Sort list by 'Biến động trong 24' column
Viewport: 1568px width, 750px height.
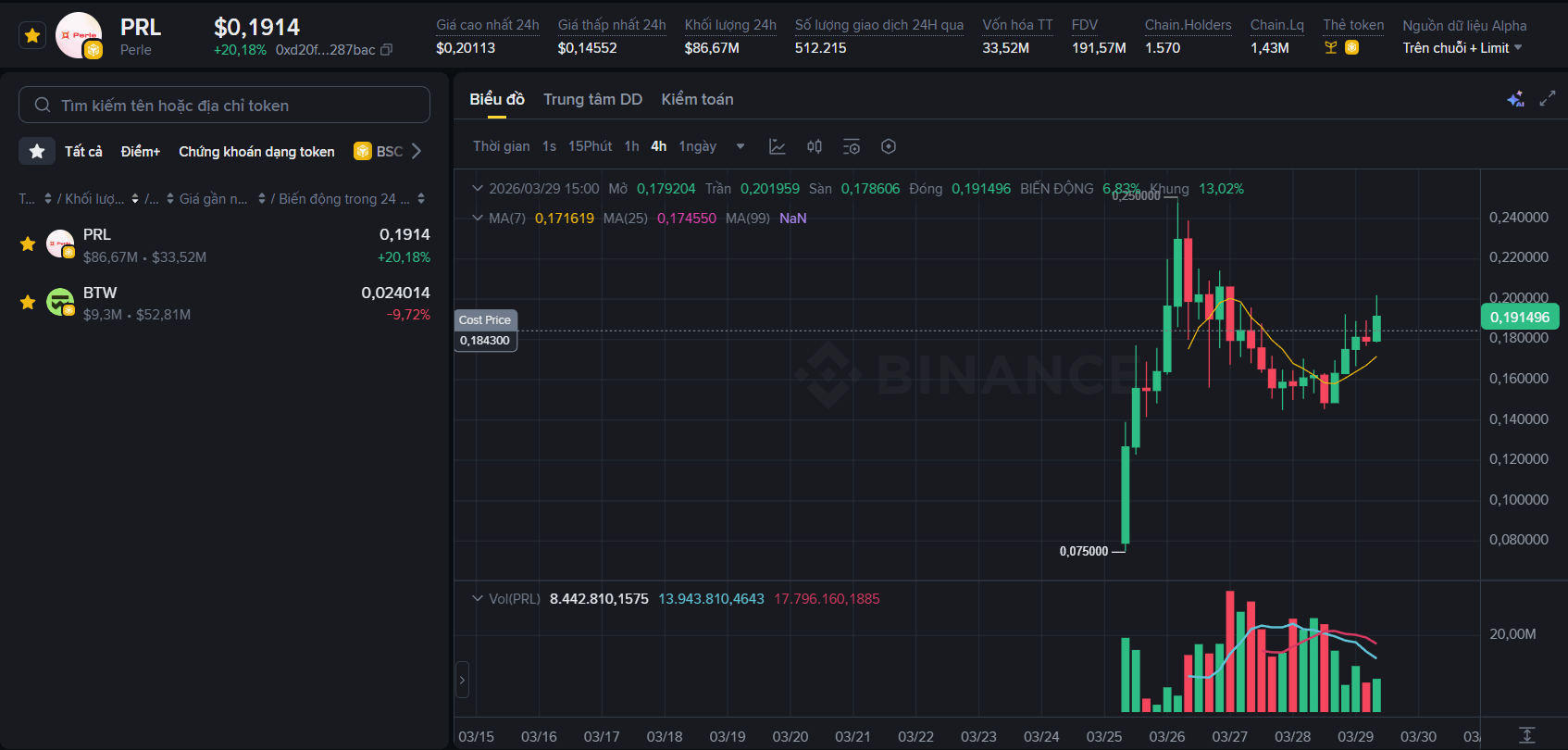[352, 198]
